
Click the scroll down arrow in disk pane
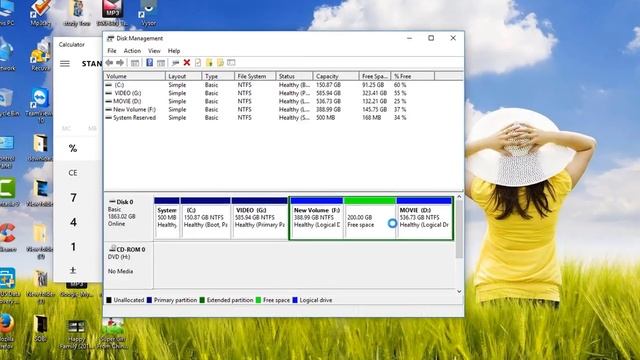[459, 291]
